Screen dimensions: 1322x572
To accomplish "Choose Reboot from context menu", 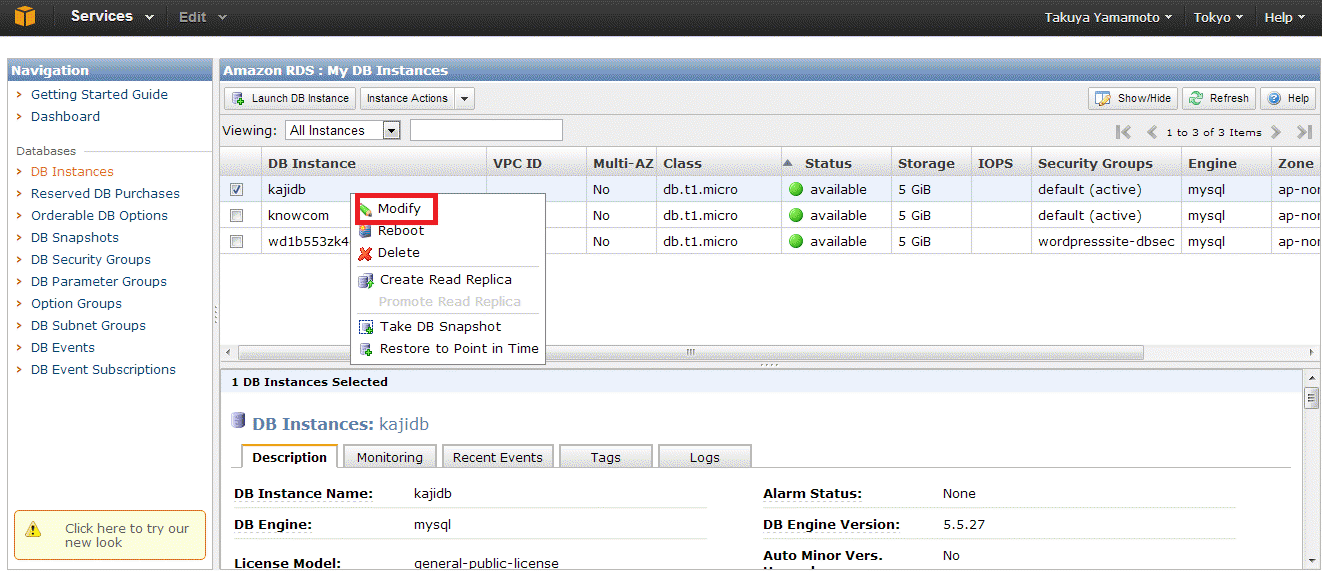I will click(401, 231).
